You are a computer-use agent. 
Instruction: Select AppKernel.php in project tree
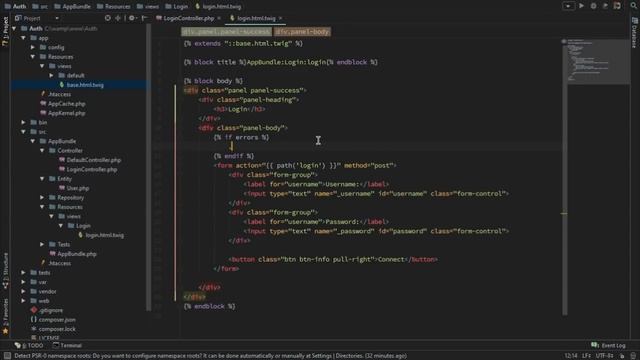pos(62,113)
